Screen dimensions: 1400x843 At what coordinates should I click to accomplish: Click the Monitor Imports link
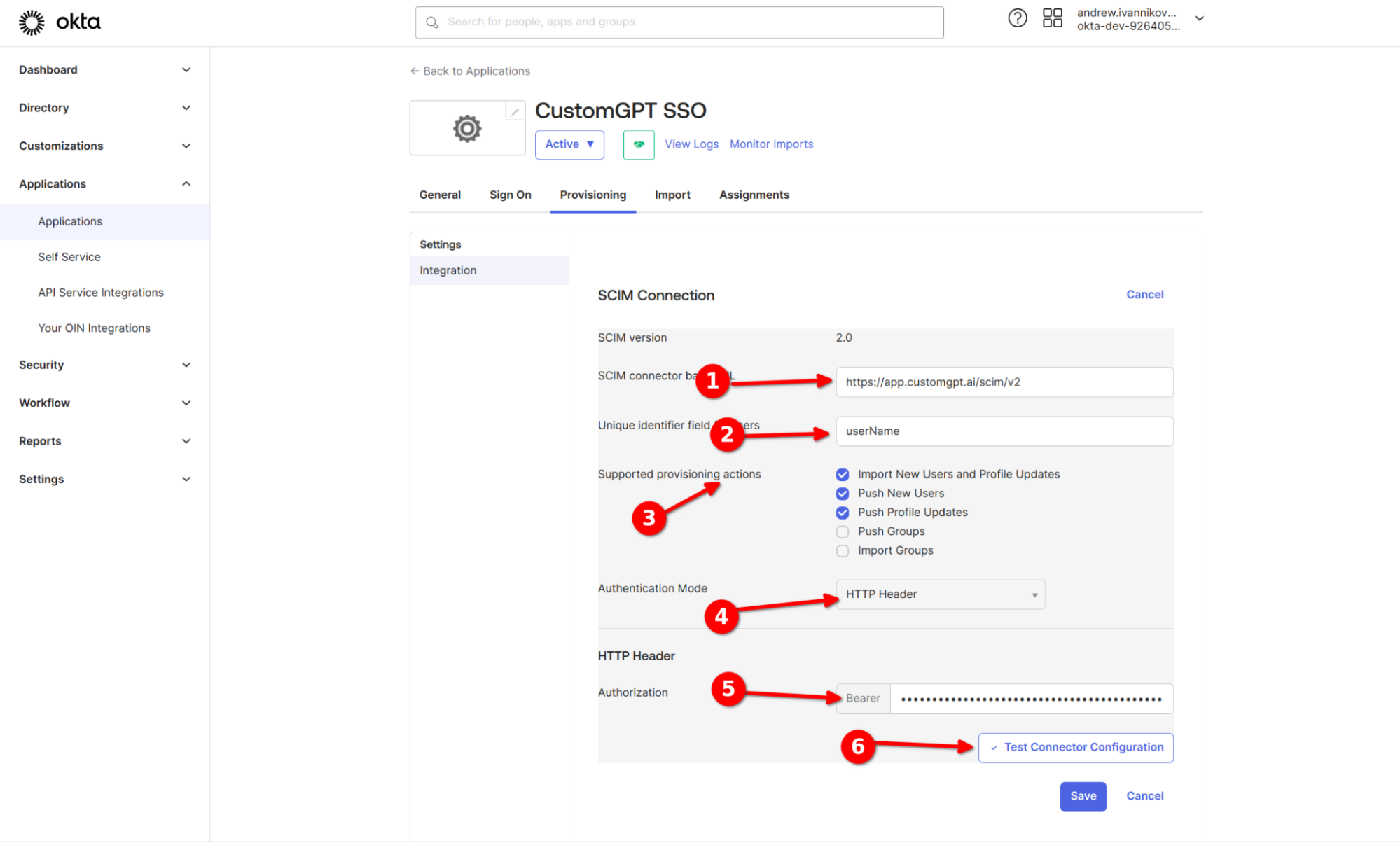[x=771, y=144]
